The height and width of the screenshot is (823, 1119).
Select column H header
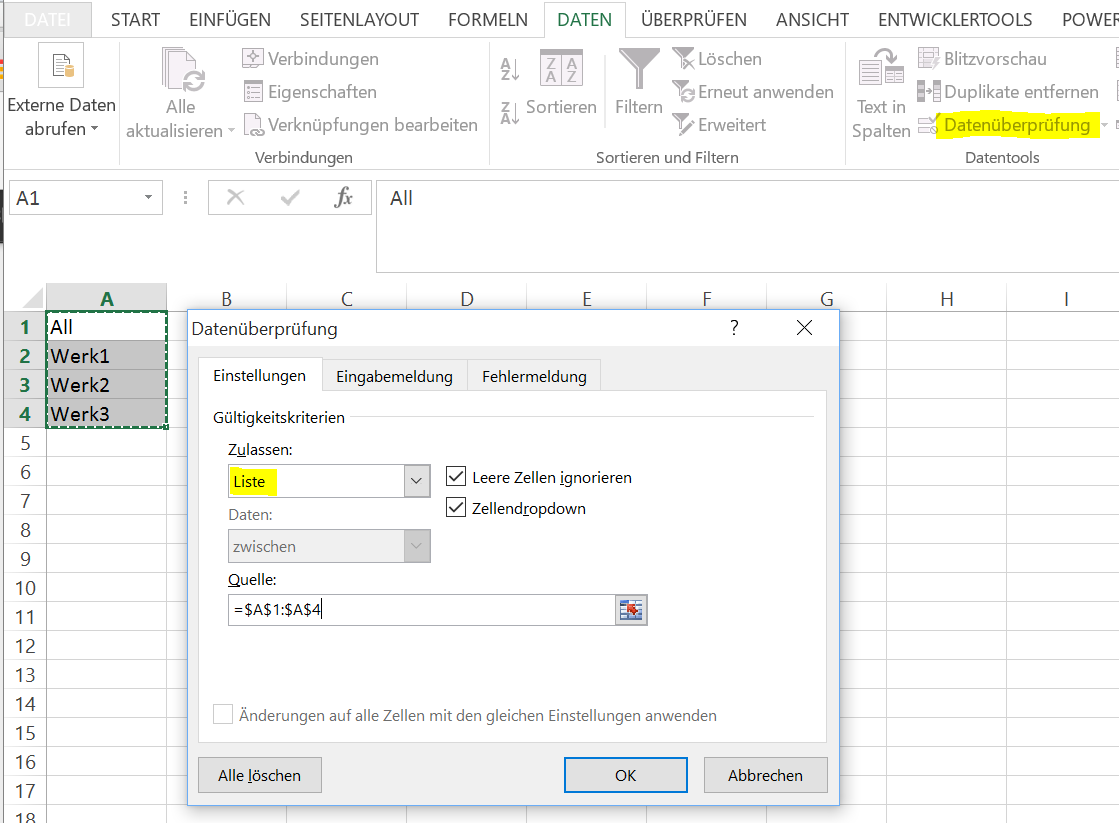(x=946, y=298)
